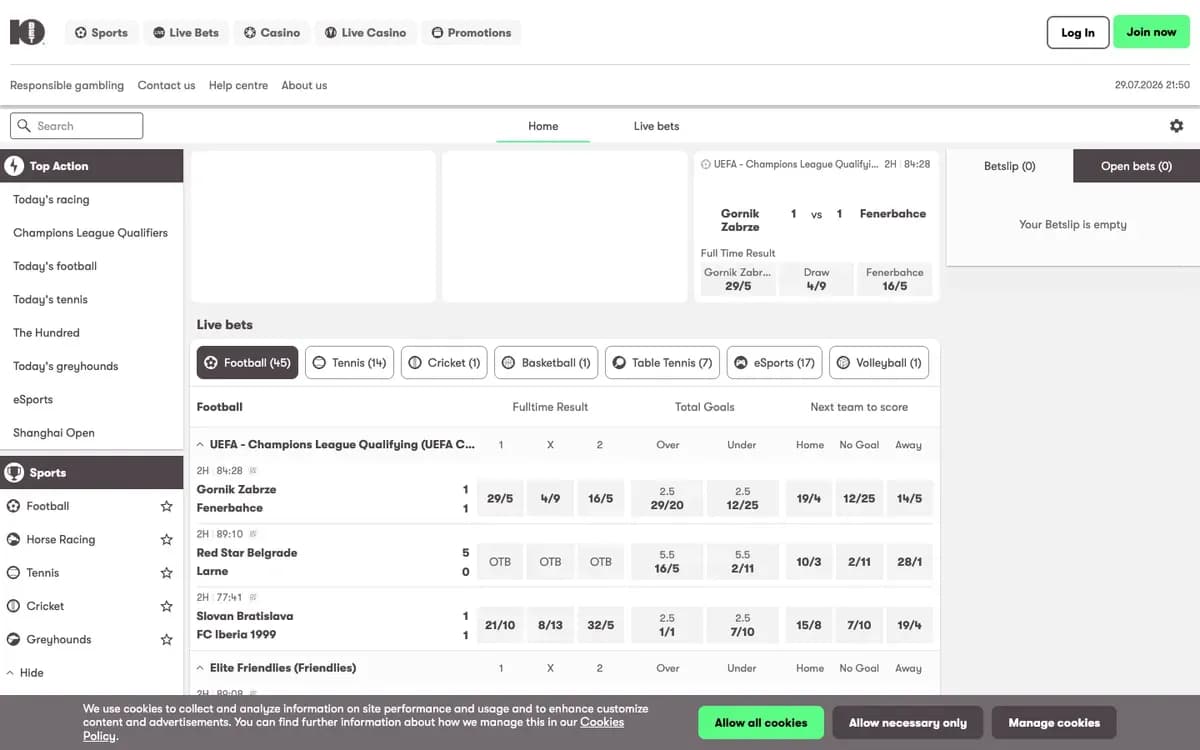Click the Greyhounds icon in sidebar
The height and width of the screenshot is (750, 1200).
(14, 639)
